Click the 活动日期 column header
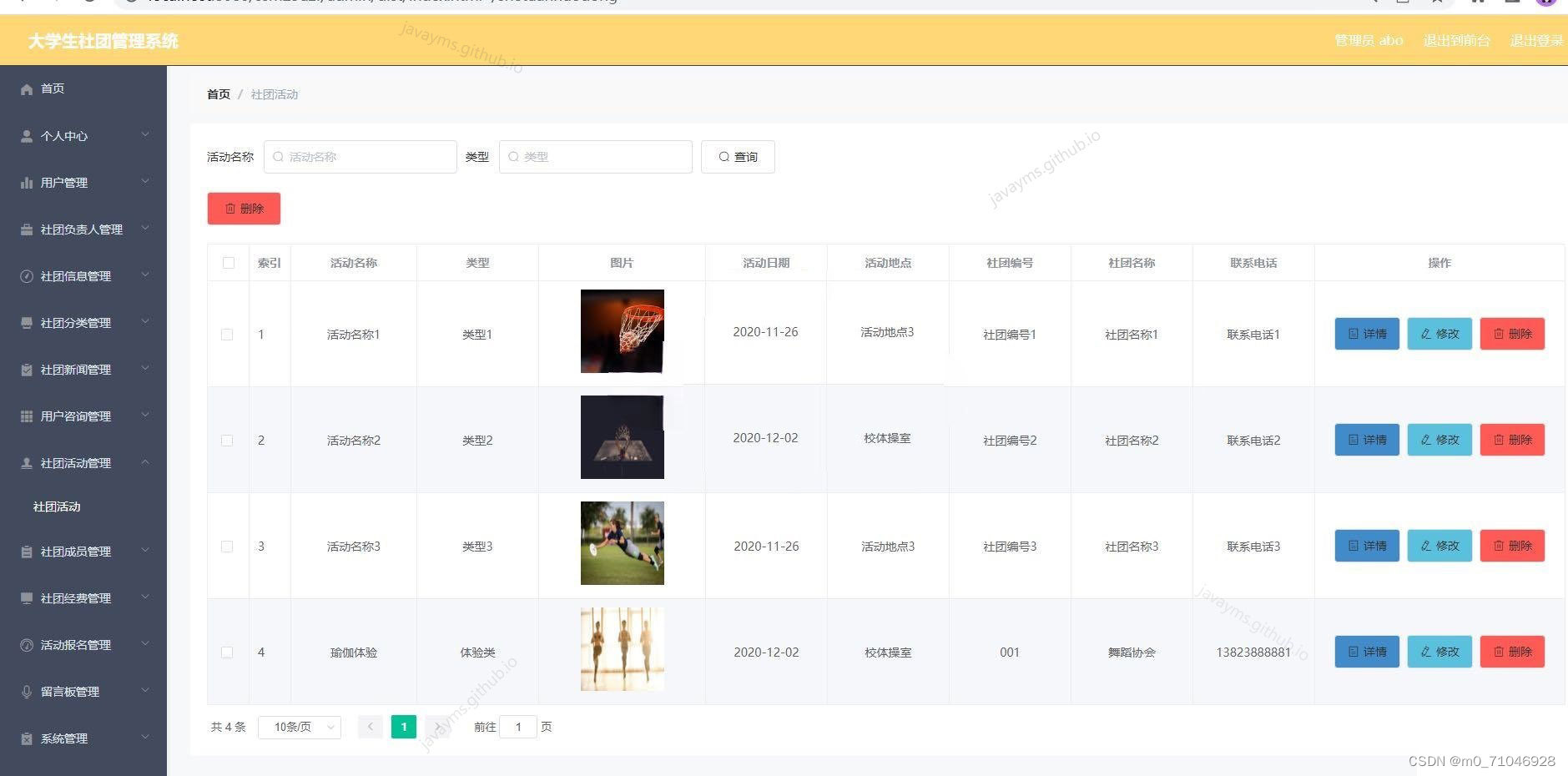 [x=766, y=263]
